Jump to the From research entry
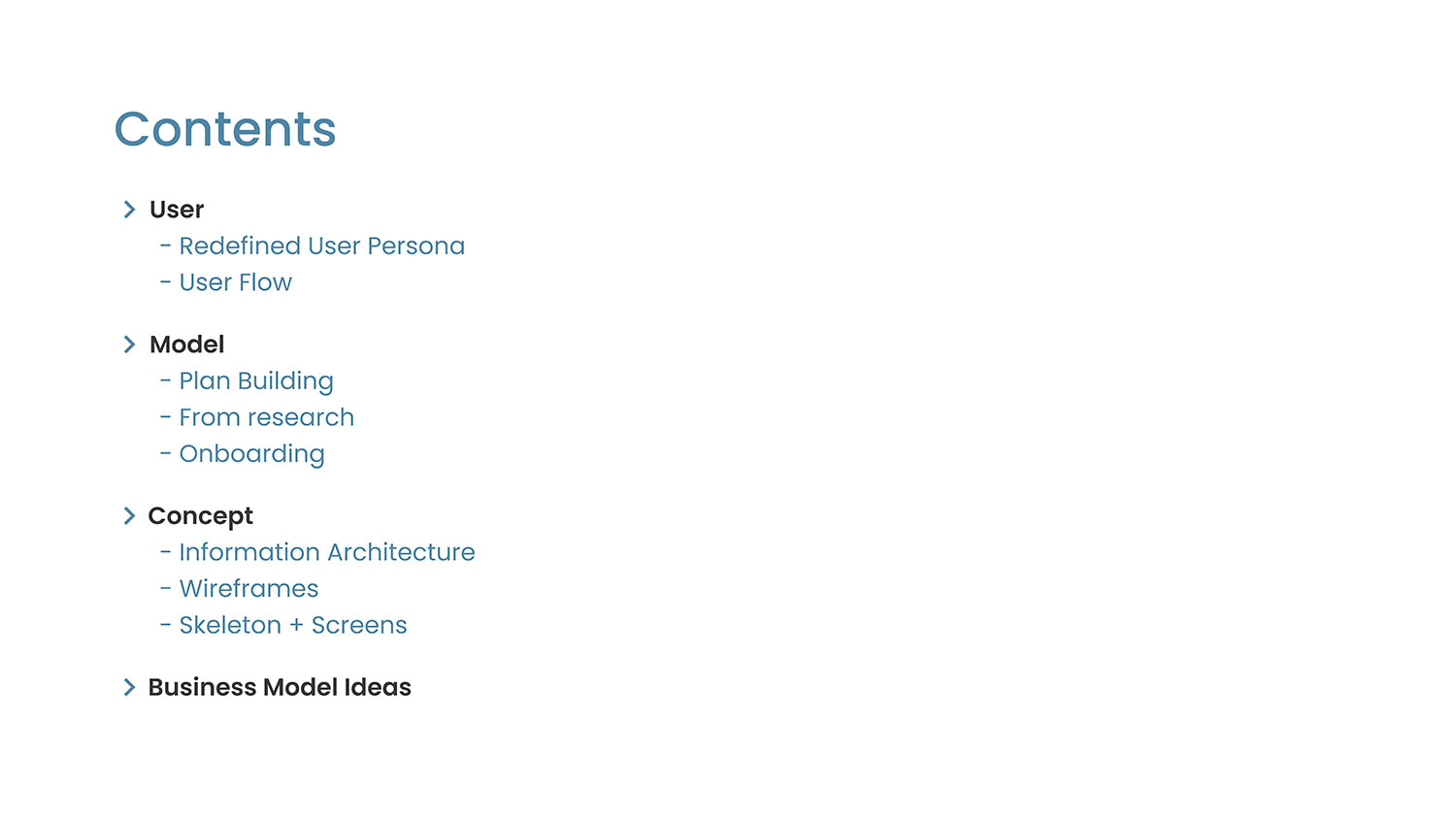Image resolution: width=1456 pixels, height=819 pixels. pos(267,417)
